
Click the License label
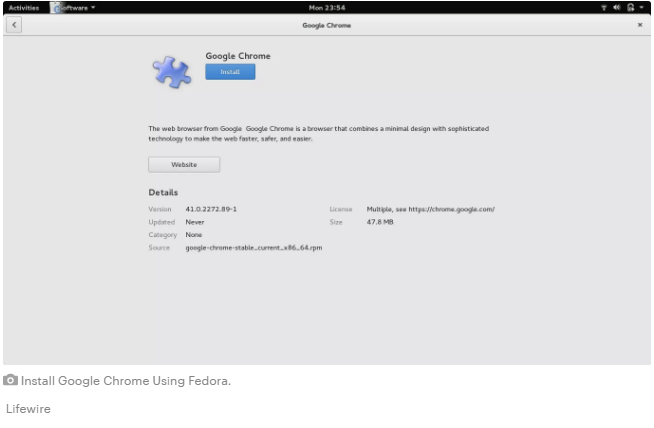coord(341,209)
